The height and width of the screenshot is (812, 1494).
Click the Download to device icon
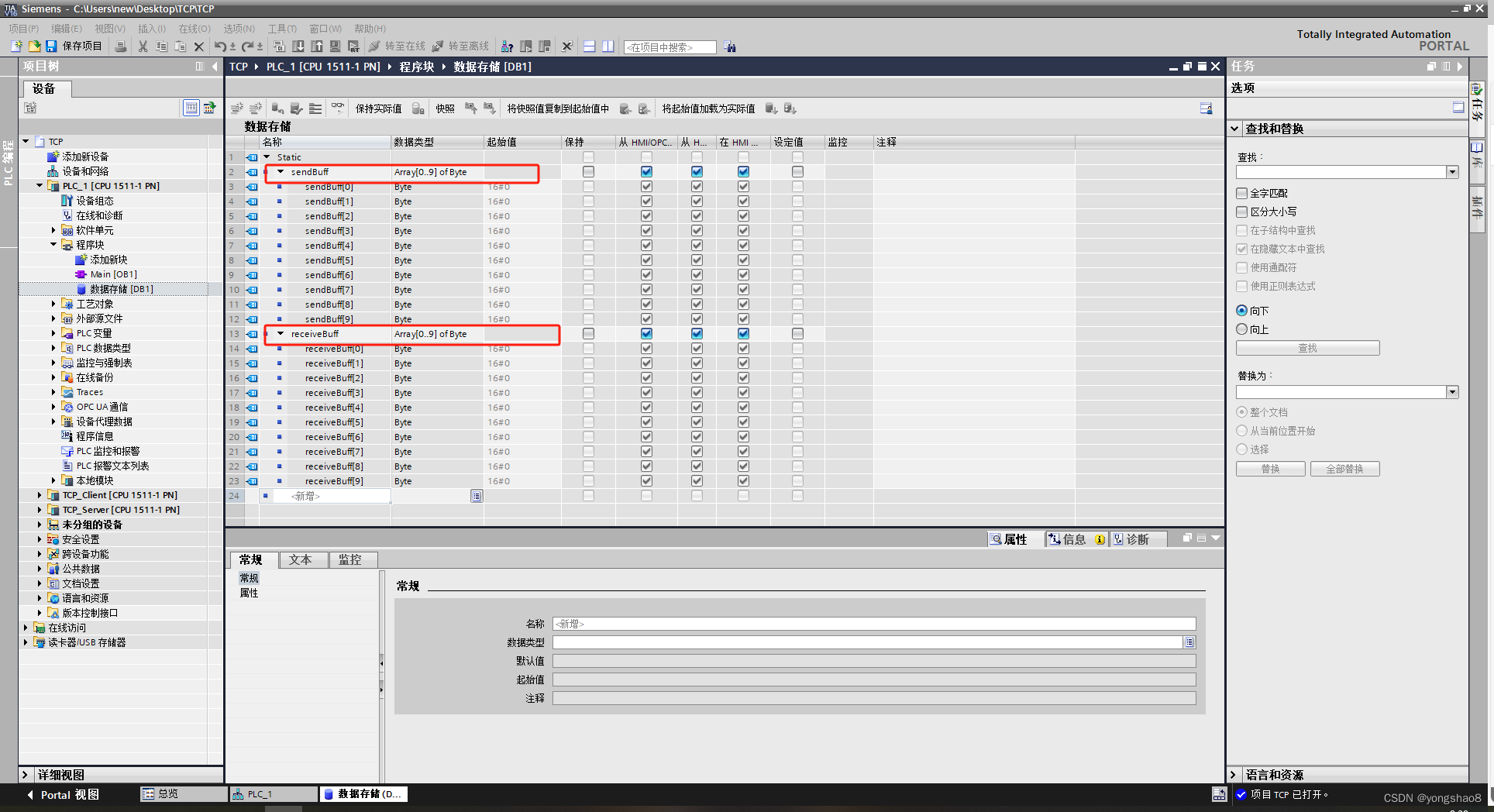298,46
